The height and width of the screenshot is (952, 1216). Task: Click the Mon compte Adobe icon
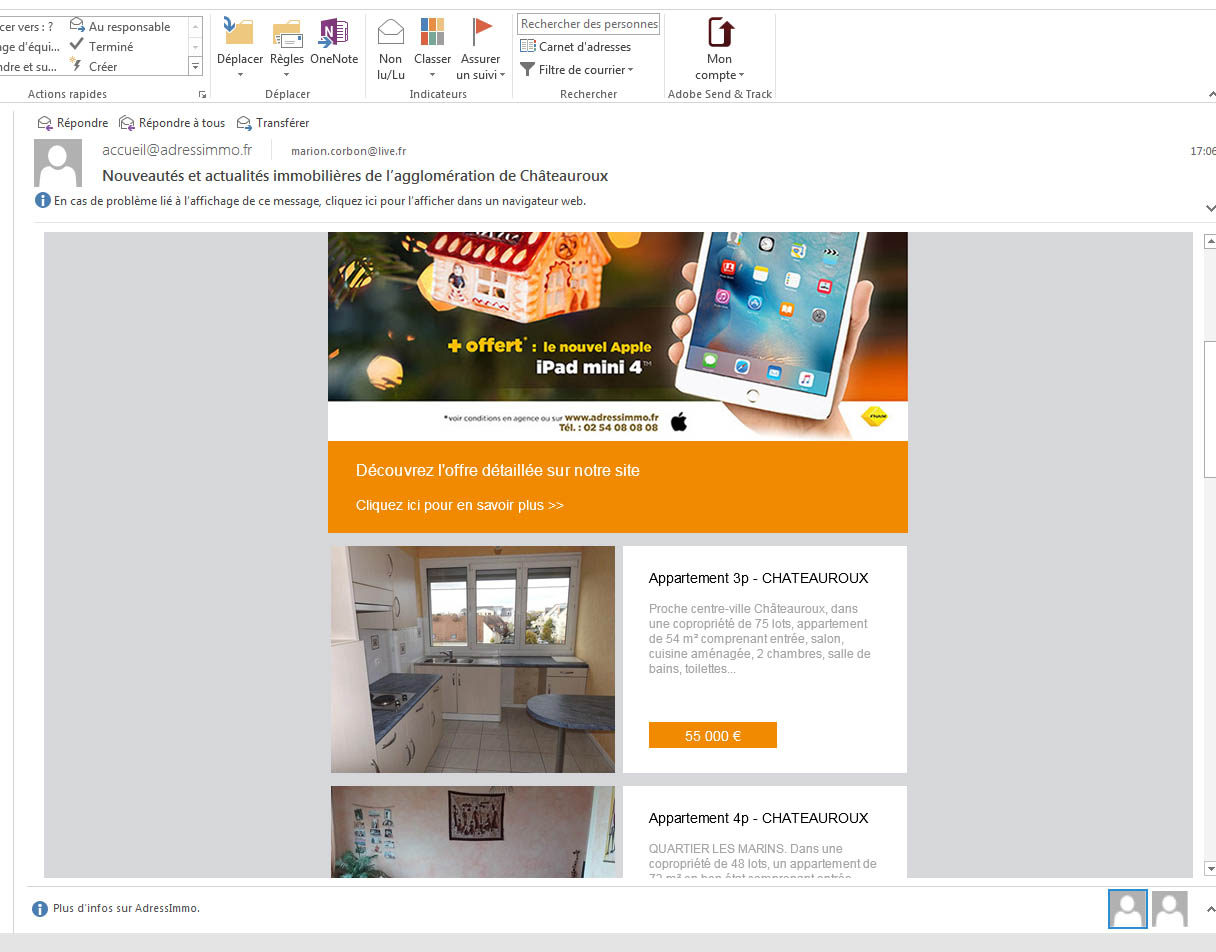[x=720, y=33]
